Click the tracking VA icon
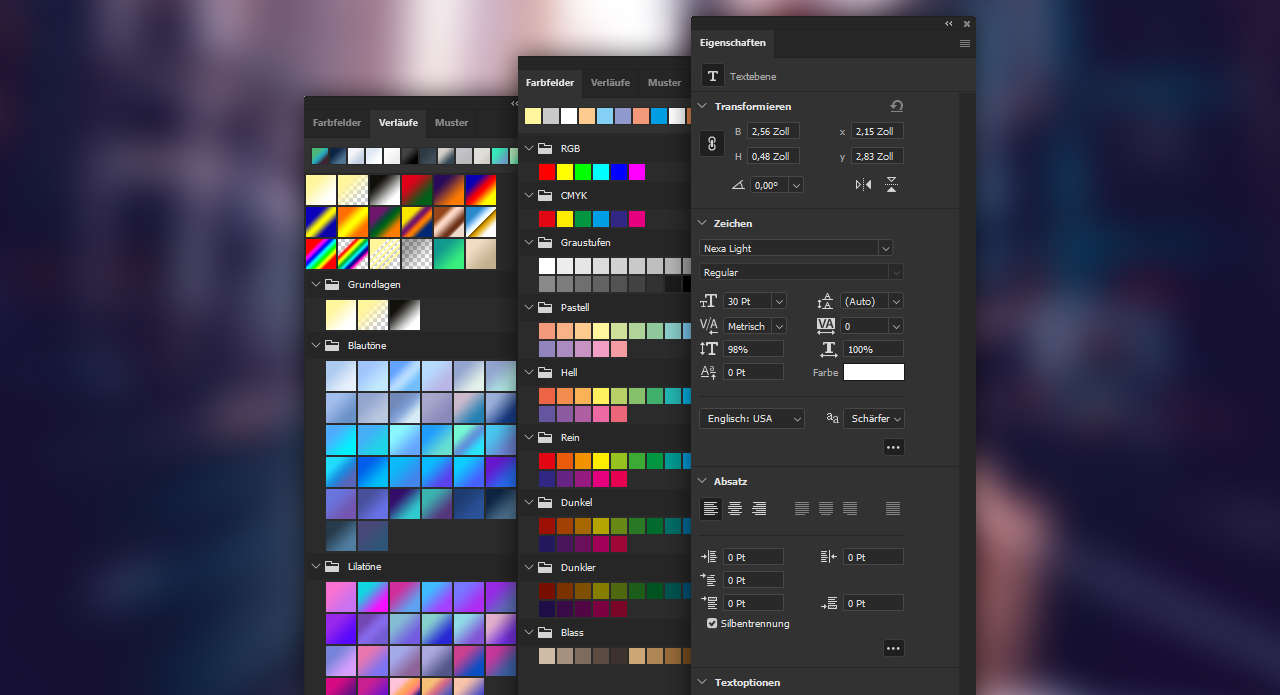The width and height of the screenshot is (1280, 695). tap(826, 325)
